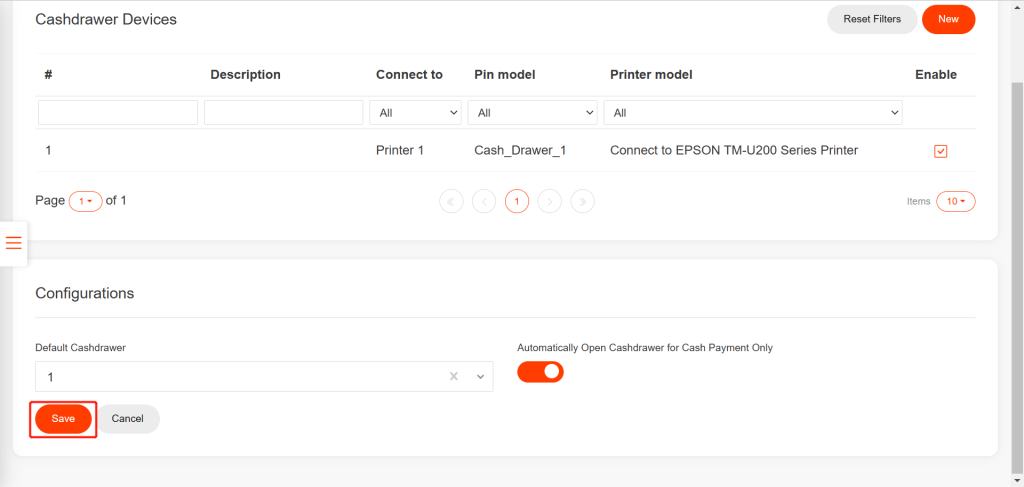
Task: Clear the Default Cashdrawer selection
Action: tap(453, 377)
